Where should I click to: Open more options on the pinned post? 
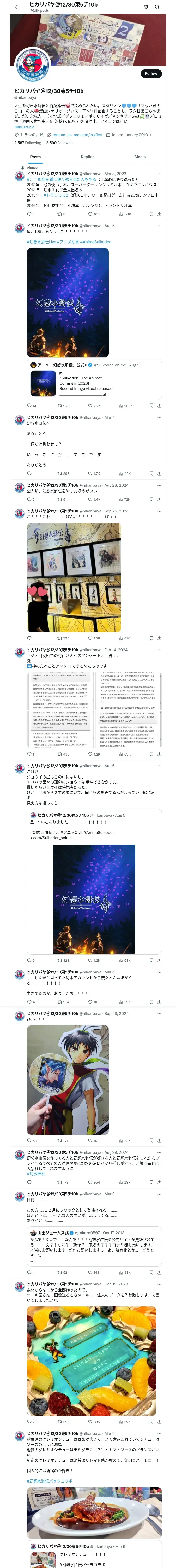tap(159, 174)
